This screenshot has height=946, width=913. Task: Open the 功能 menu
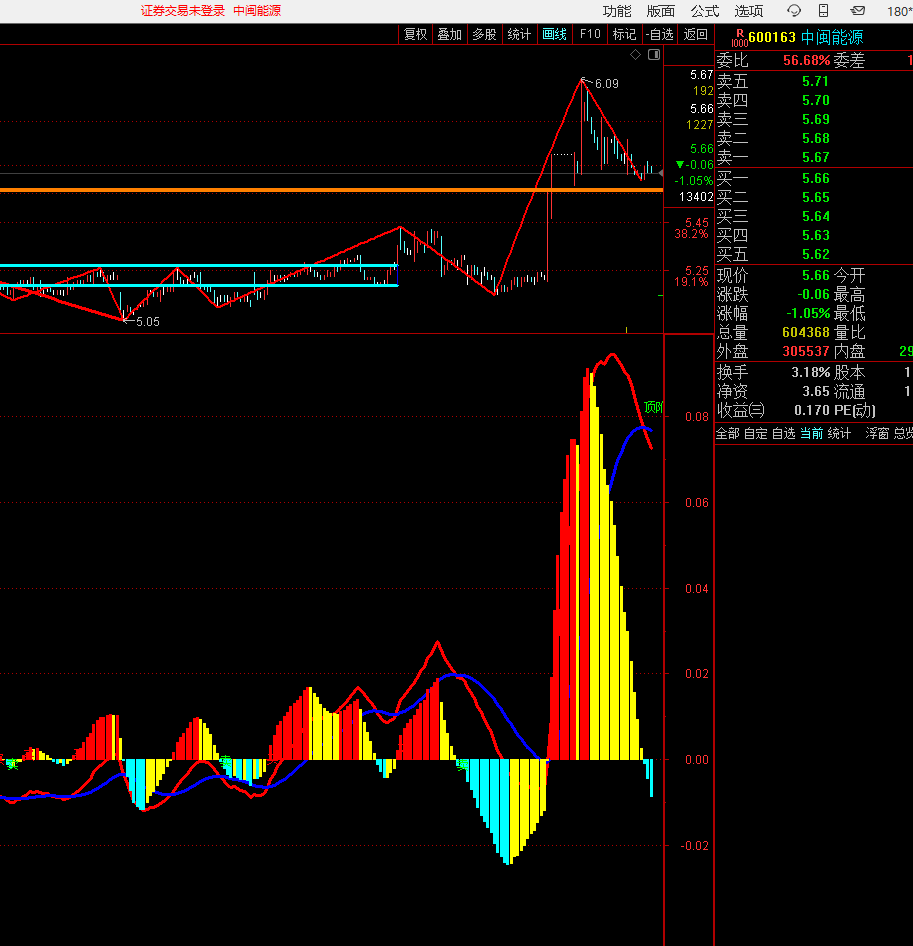(x=617, y=11)
